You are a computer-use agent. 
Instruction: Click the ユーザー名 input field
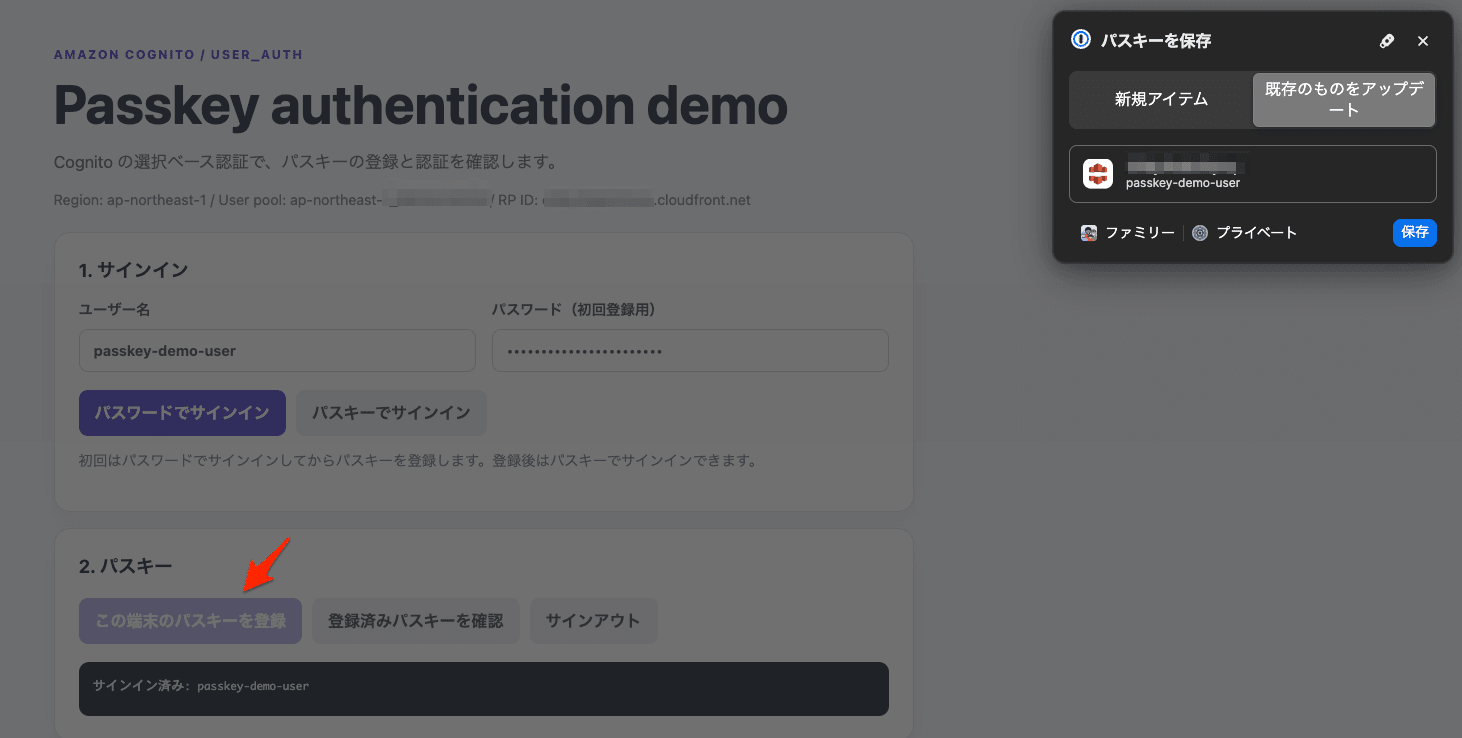(x=277, y=351)
